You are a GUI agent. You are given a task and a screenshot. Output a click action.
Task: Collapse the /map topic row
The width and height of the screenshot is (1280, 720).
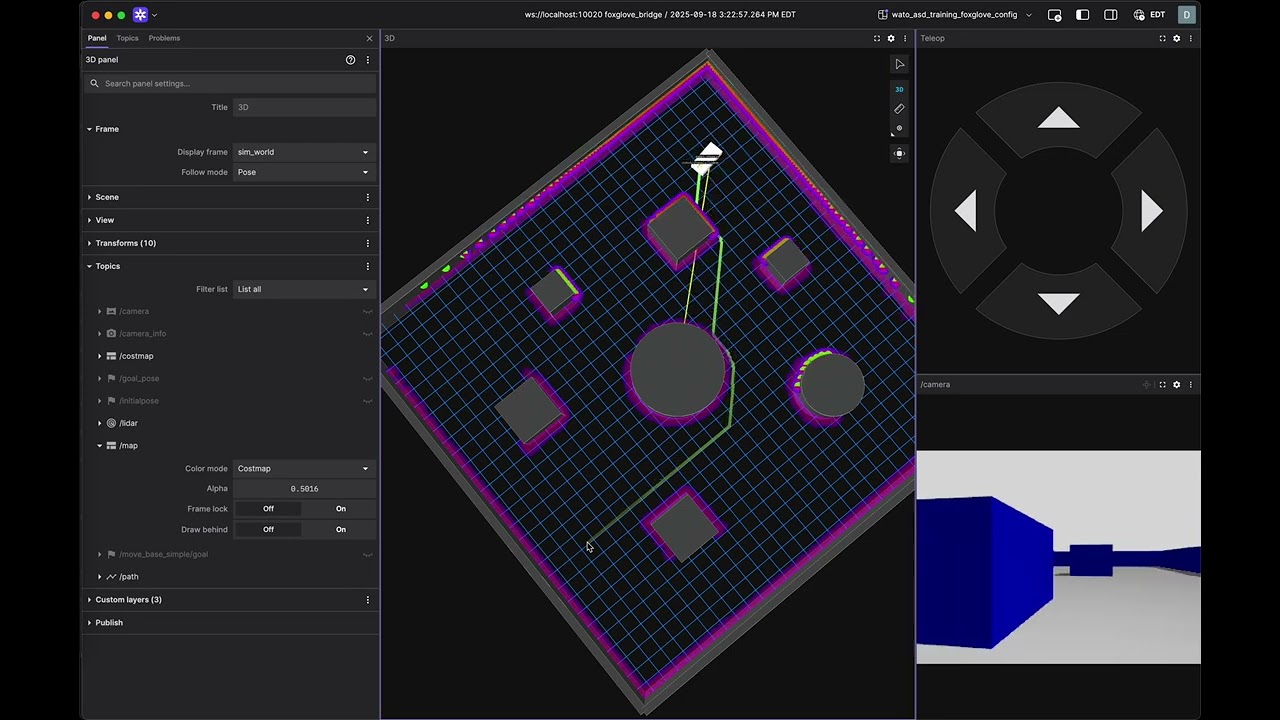pos(100,446)
